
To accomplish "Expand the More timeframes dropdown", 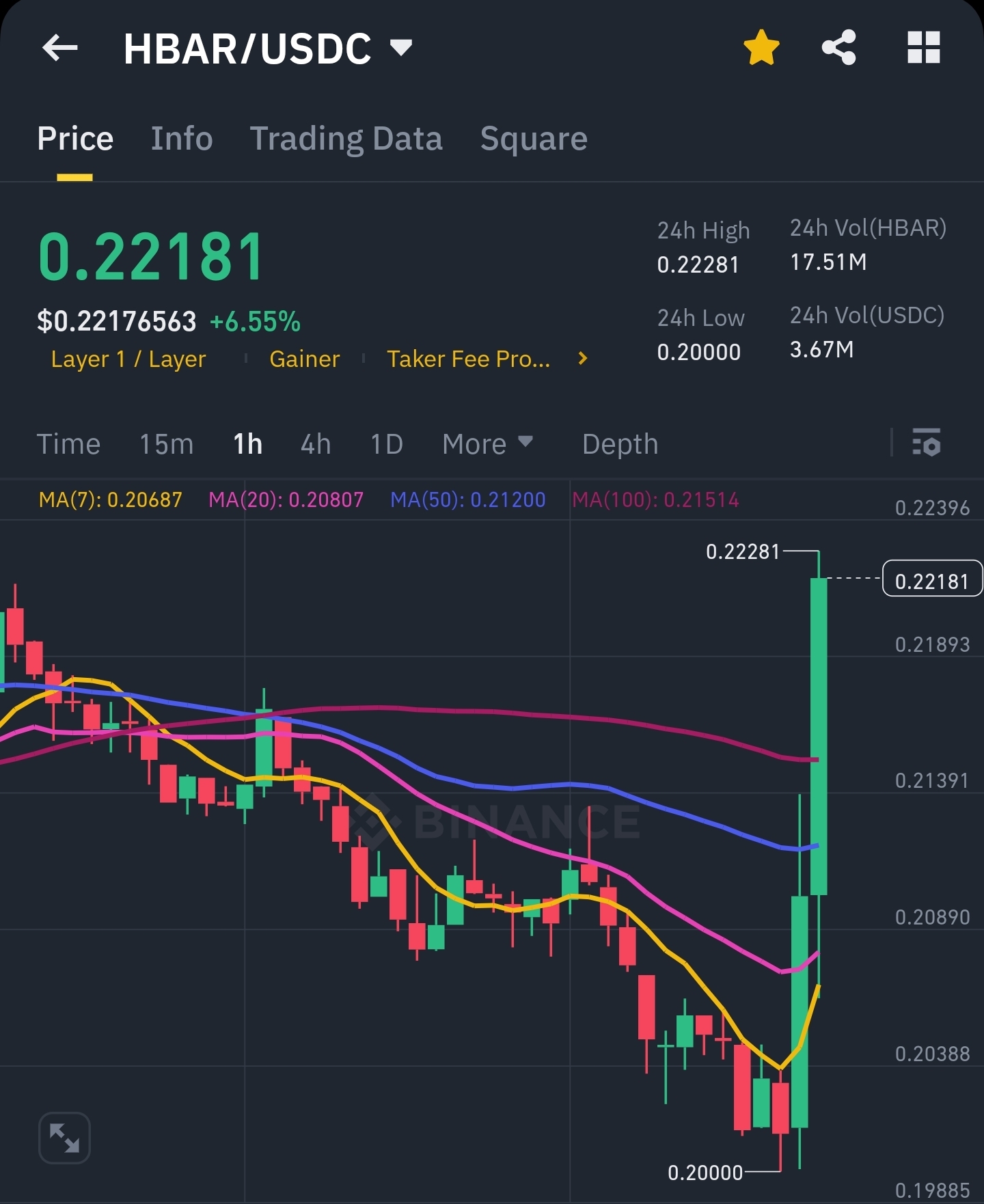I will pos(487,444).
